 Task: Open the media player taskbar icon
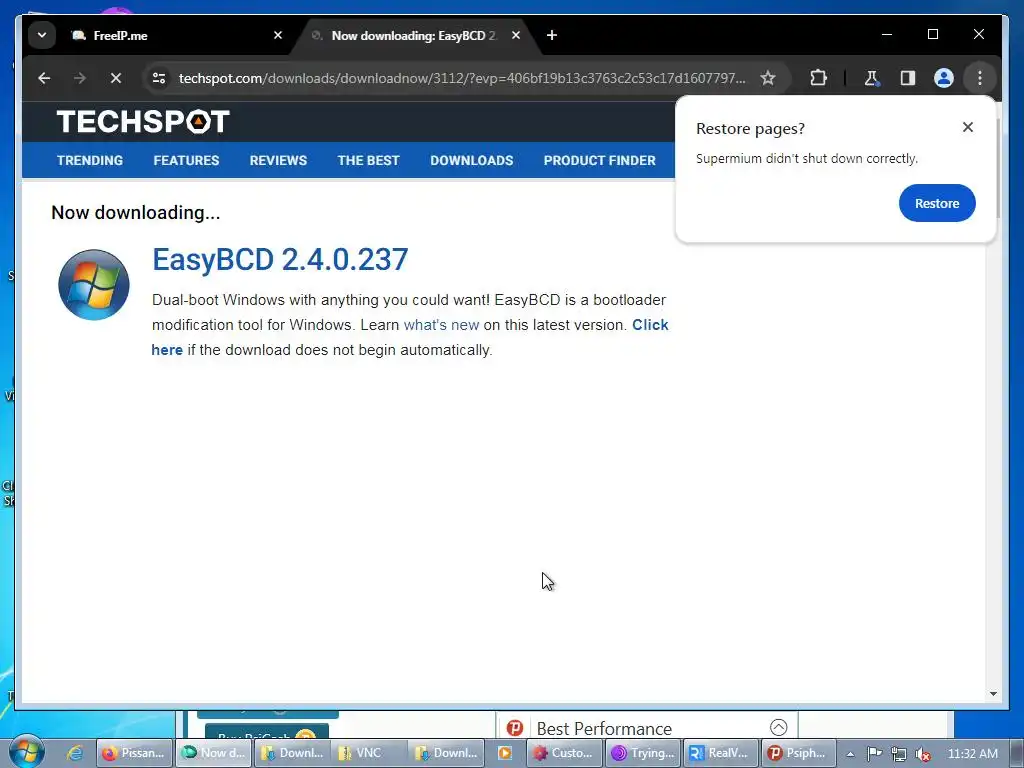coord(504,753)
